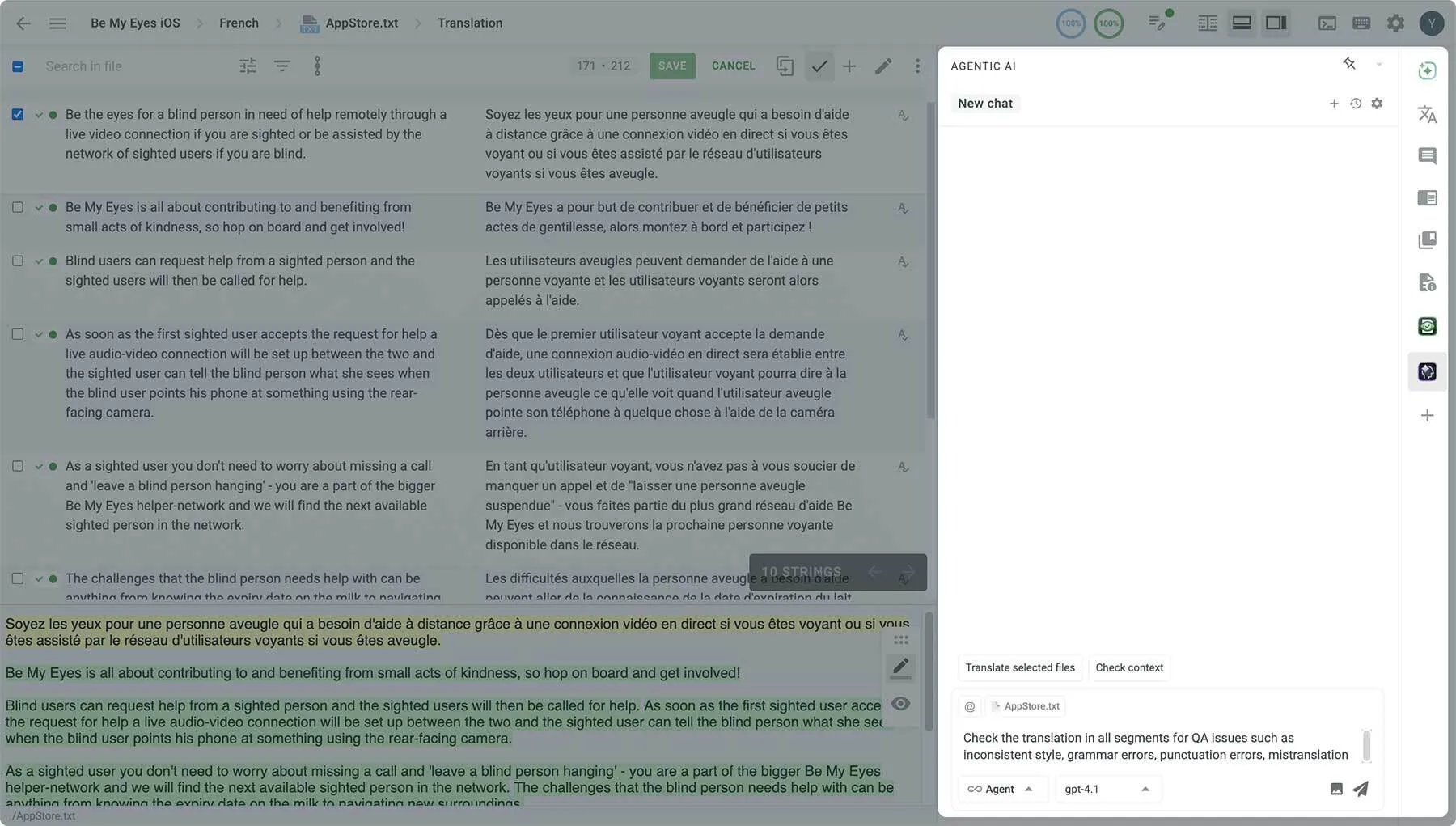The width and height of the screenshot is (1456, 826).
Task: Open chat history icon next to New chat
Action: [1356, 104]
